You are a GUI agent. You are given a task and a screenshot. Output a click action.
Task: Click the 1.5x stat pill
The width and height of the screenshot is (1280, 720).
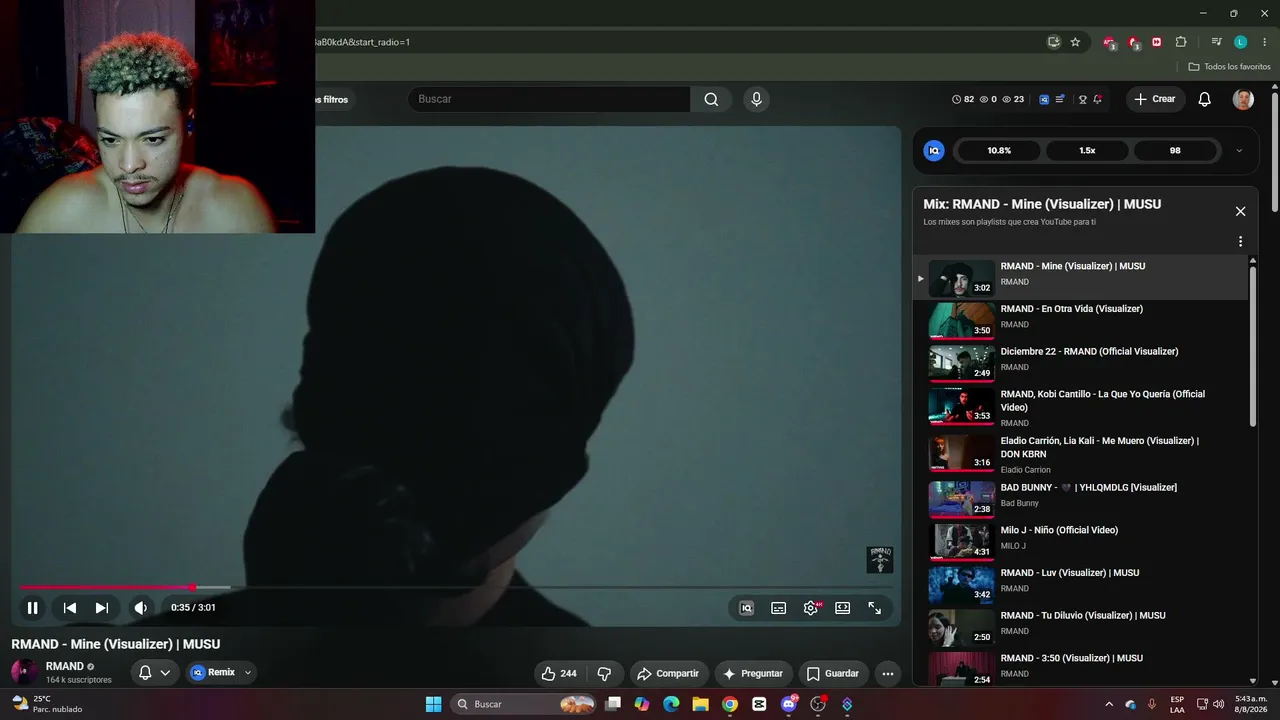click(x=1087, y=151)
